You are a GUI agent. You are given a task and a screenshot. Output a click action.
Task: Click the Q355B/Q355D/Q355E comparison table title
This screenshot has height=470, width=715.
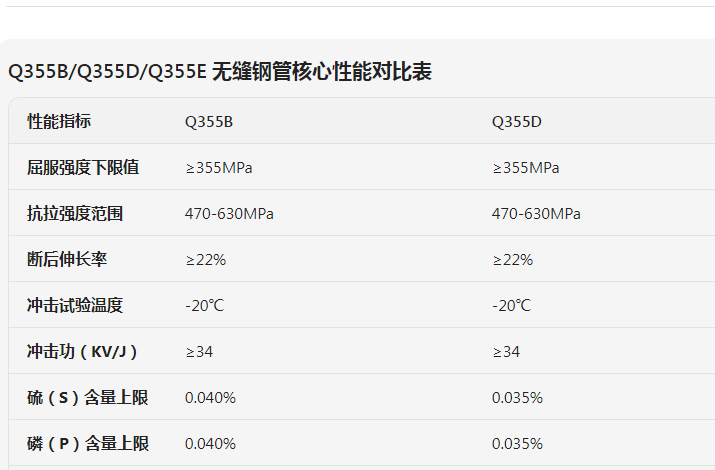(x=220, y=72)
